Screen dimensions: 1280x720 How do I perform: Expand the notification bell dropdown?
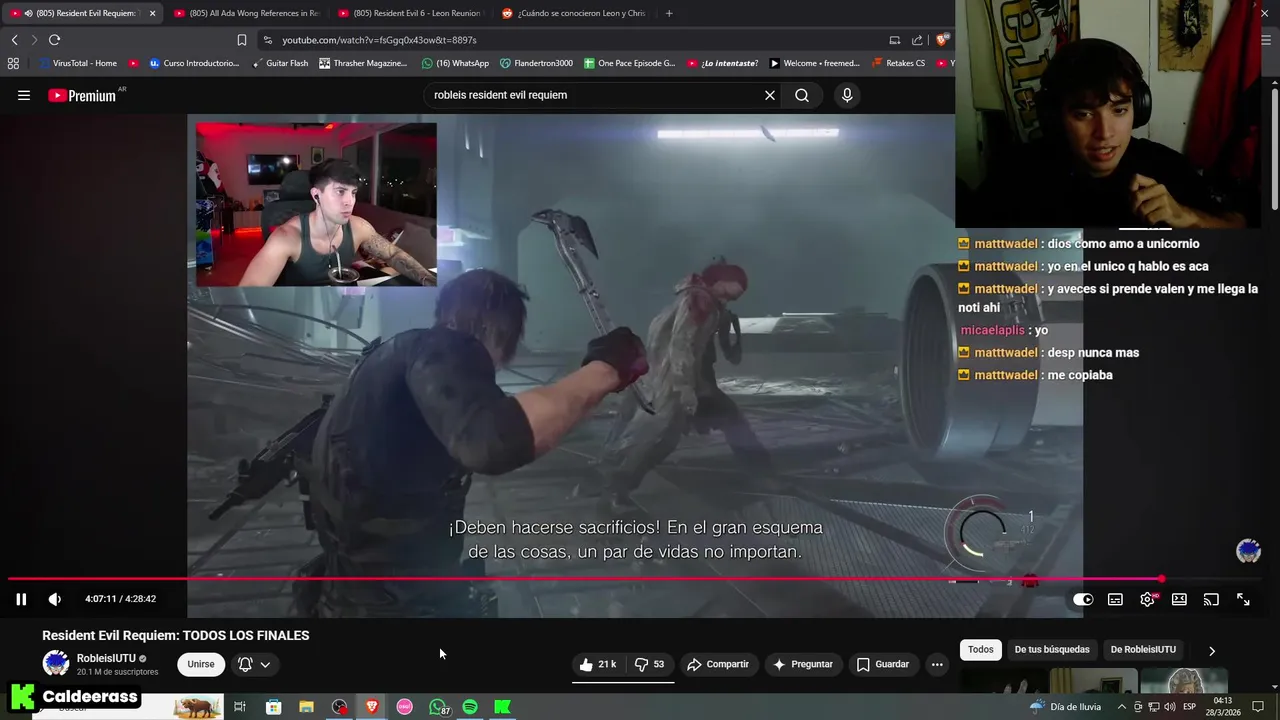click(x=254, y=664)
